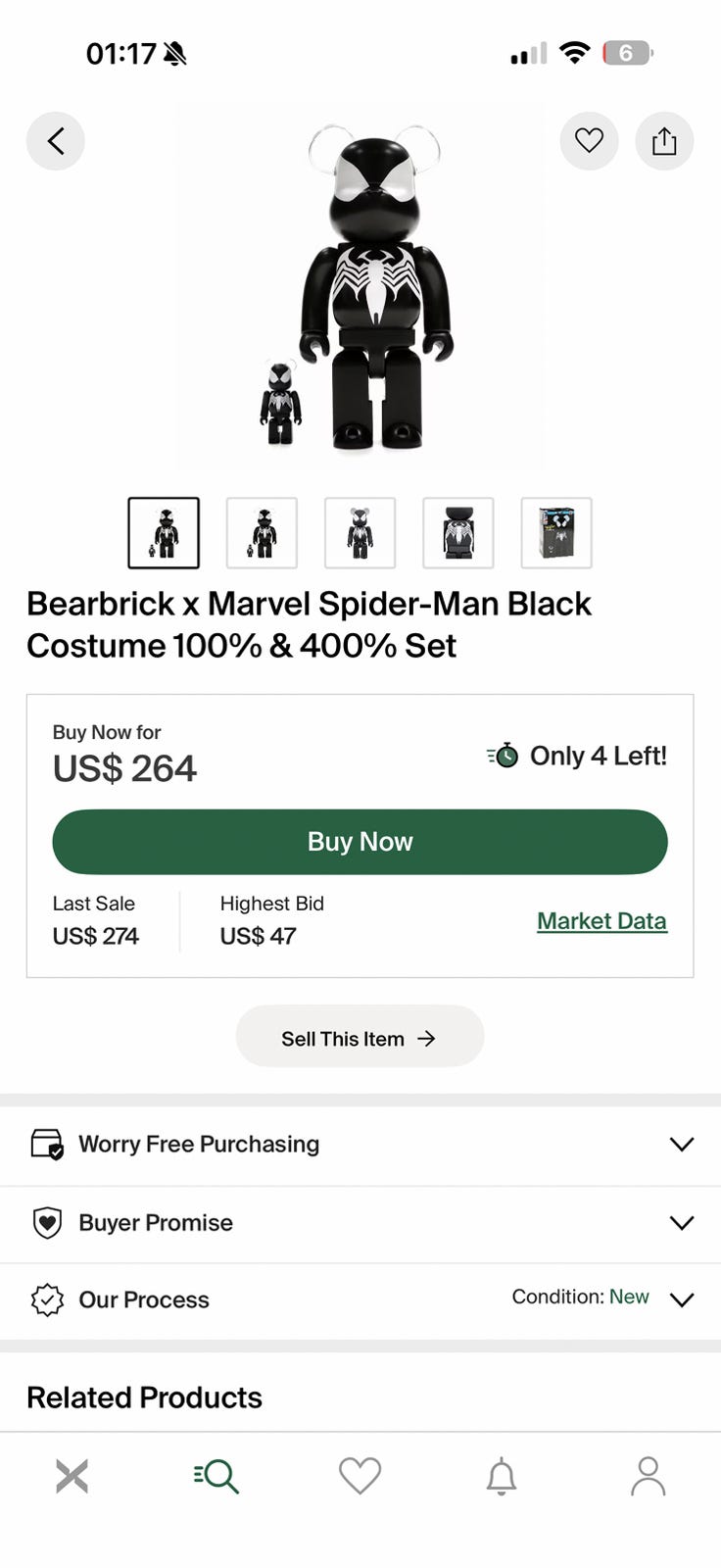Image resolution: width=721 pixels, height=1568 pixels.
Task: Tap the Our Process verified badge icon
Action: tap(47, 1299)
